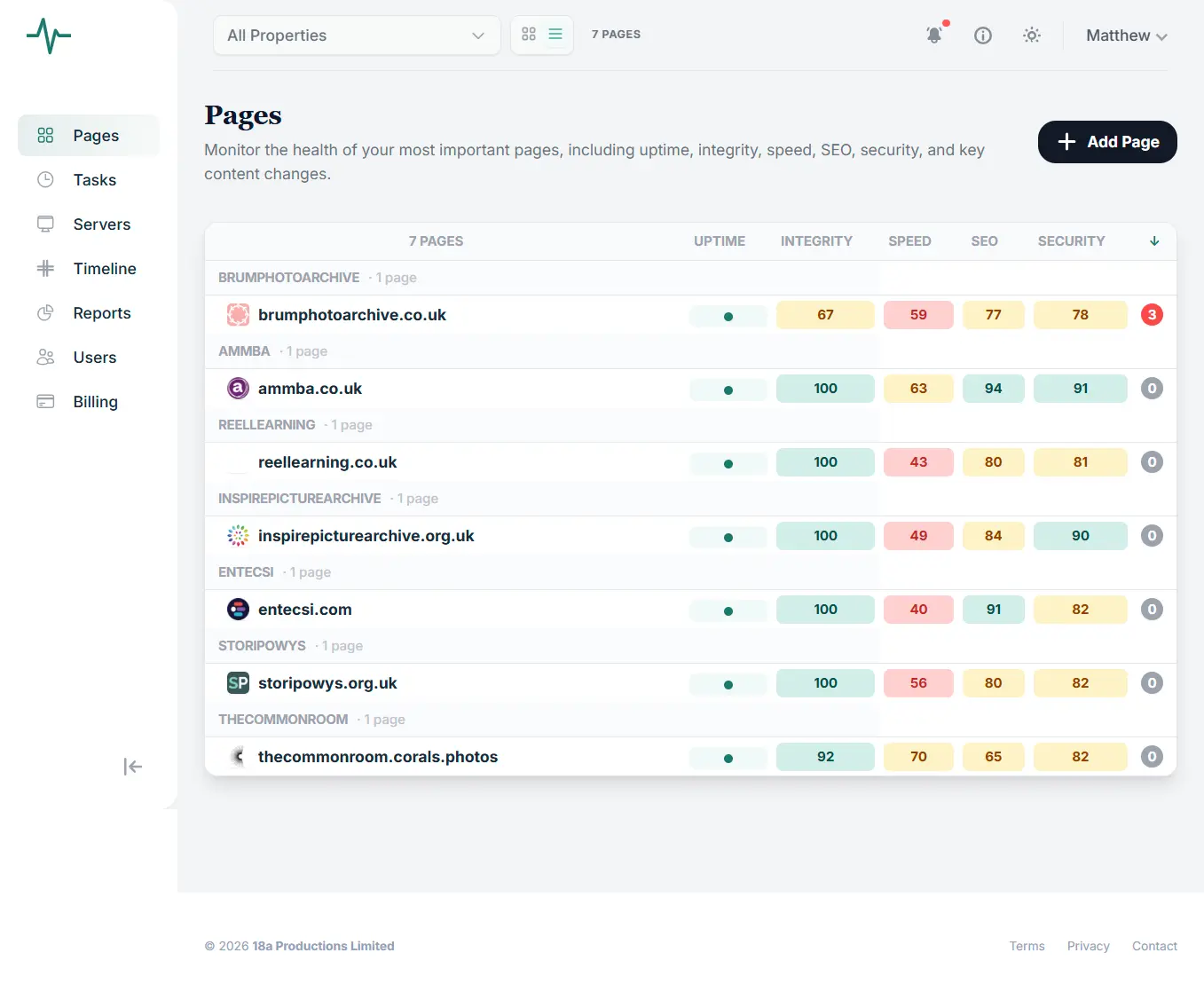The width and height of the screenshot is (1204, 1000).
Task: Click ammba.co.uk purple favicon
Action: (238, 388)
